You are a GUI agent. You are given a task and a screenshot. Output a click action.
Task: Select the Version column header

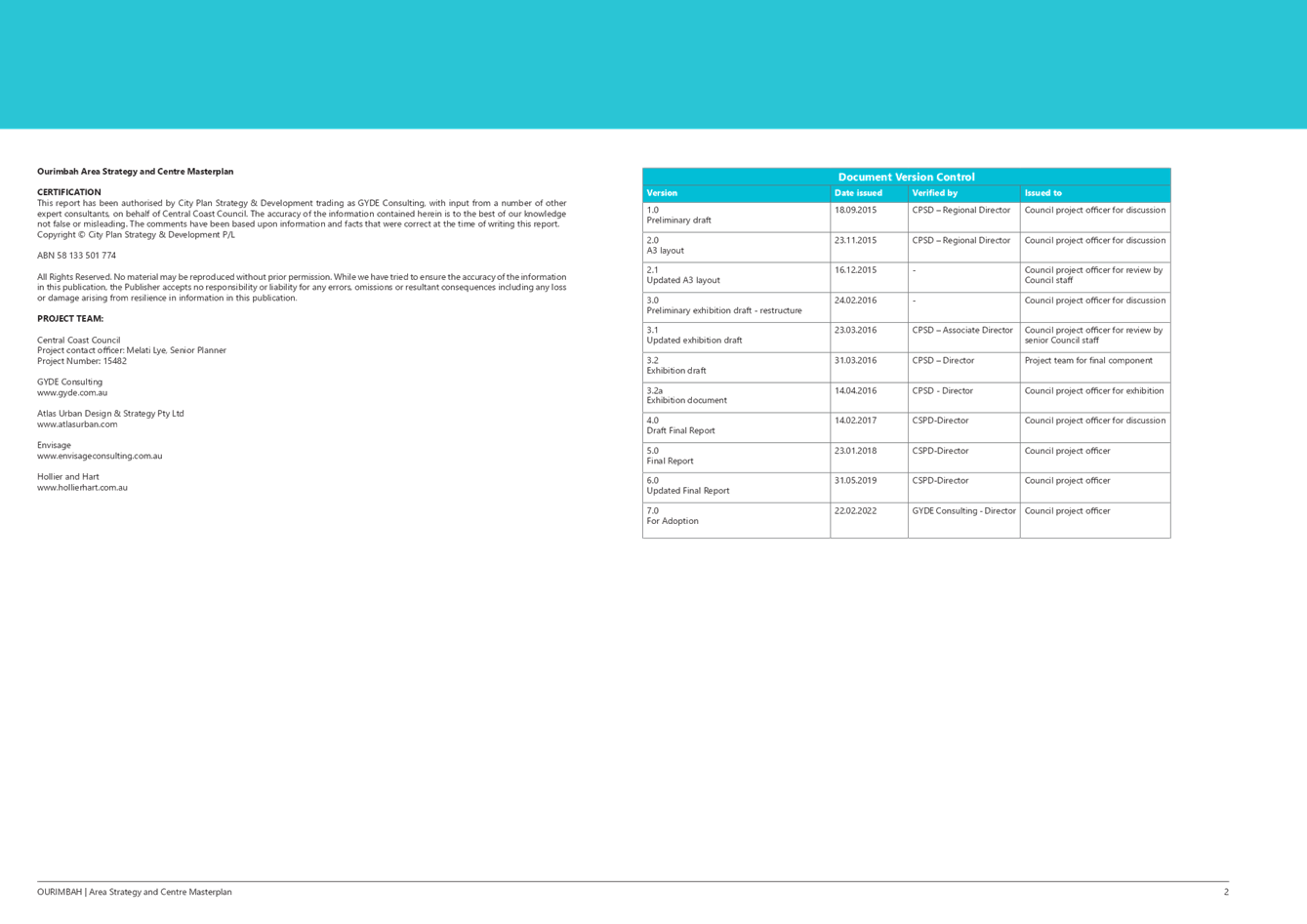(x=662, y=192)
